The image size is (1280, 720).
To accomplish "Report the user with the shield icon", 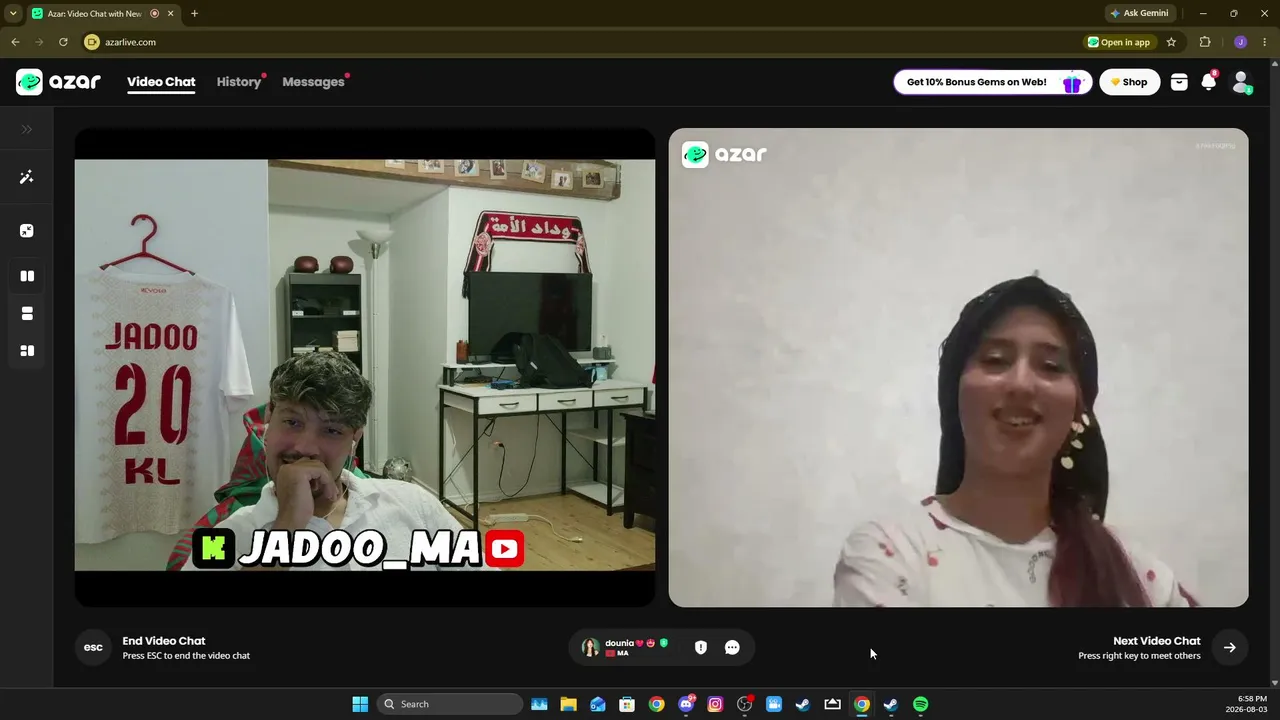I will (x=701, y=648).
